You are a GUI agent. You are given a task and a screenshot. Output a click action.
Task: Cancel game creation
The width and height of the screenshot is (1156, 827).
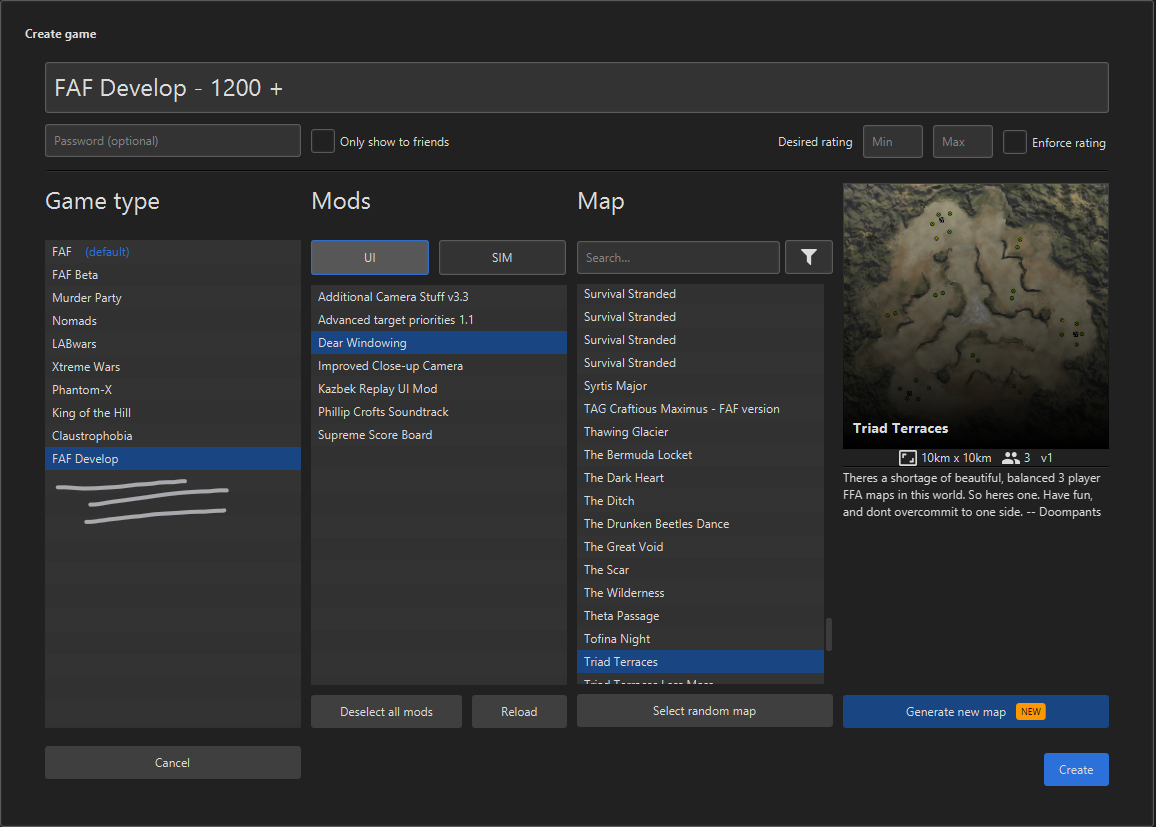[173, 762]
